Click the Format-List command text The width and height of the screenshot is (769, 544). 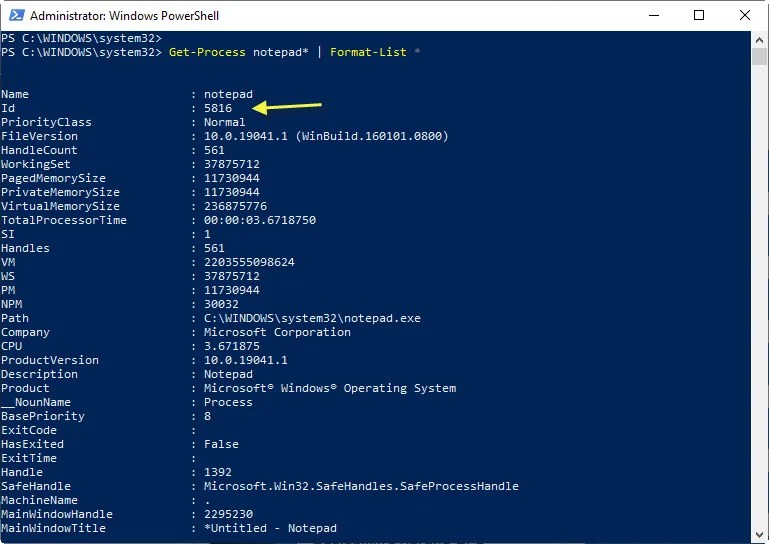point(368,52)
